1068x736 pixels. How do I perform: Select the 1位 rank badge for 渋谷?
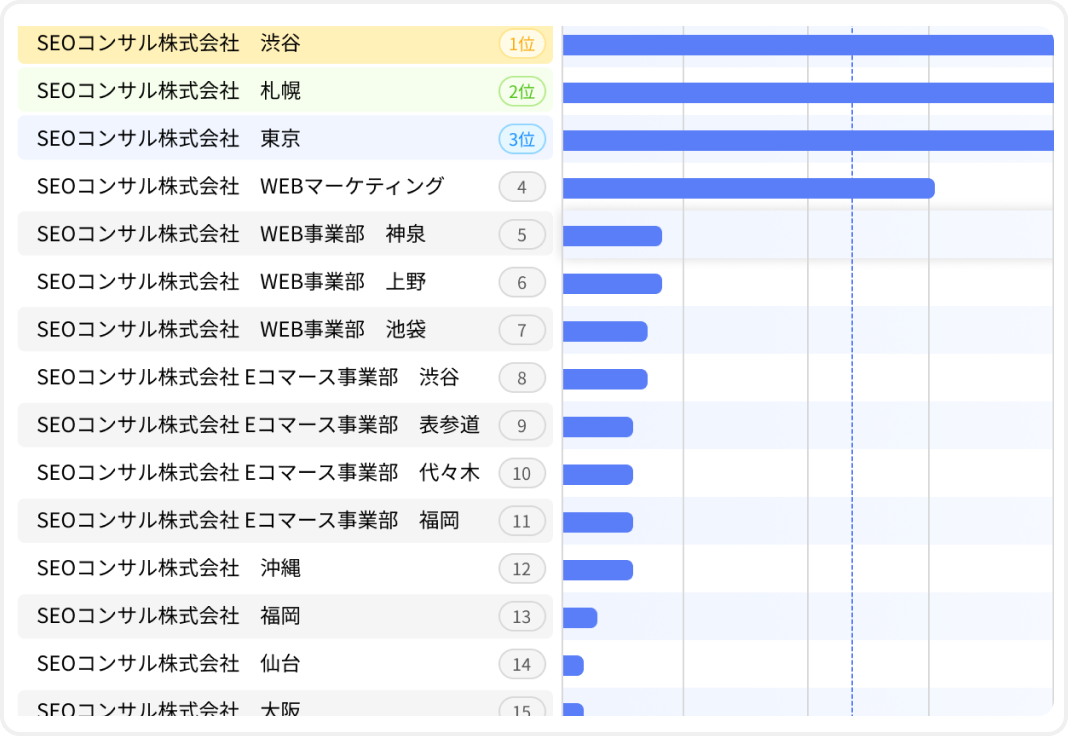pyautogui.click(x=522, y=44)
